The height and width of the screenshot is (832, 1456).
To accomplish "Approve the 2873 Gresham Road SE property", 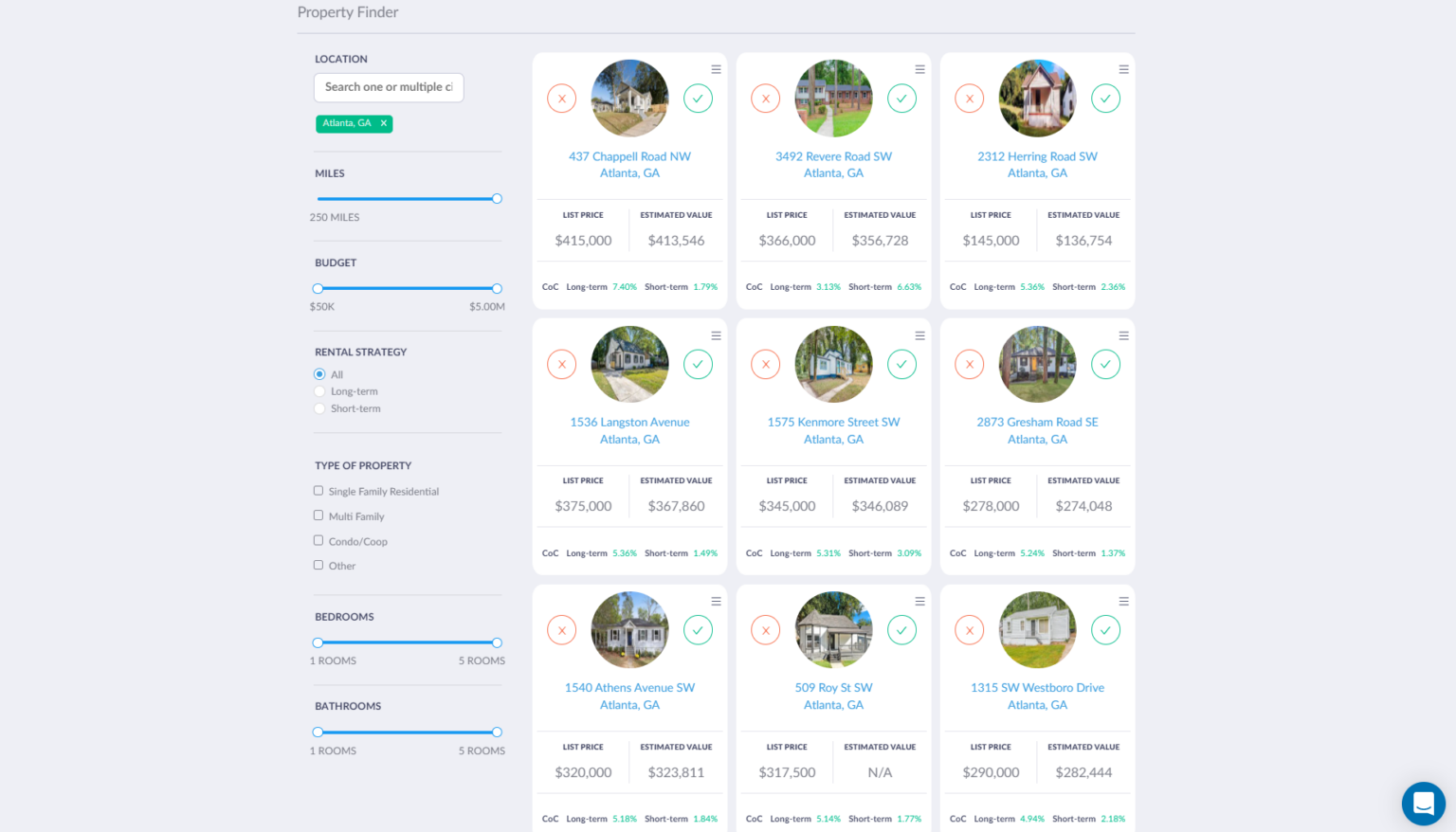I will point(1105,364).
